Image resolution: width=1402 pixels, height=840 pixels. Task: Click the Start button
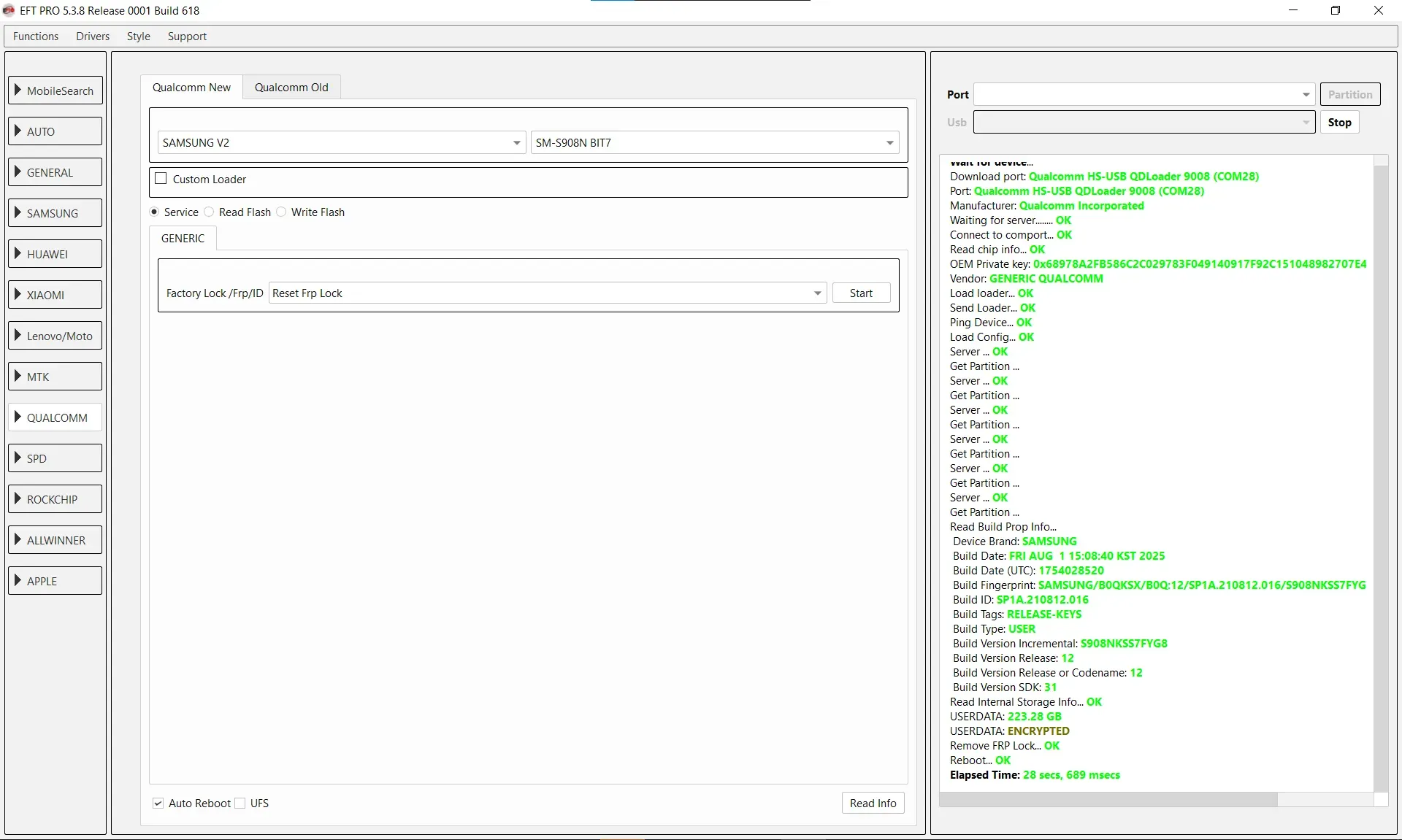[861, 293]
